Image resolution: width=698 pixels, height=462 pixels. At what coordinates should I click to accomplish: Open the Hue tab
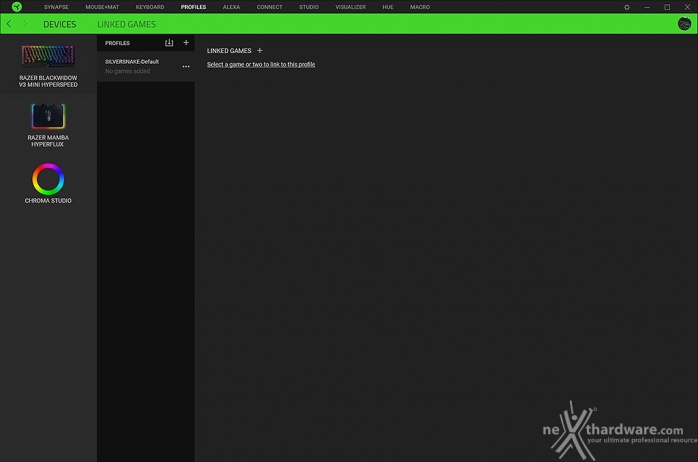(388, 7)
